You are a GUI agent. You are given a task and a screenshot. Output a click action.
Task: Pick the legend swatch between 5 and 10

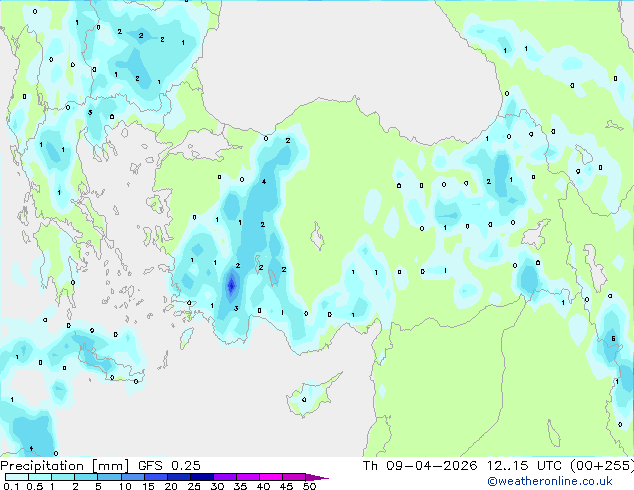coord(109,477)
